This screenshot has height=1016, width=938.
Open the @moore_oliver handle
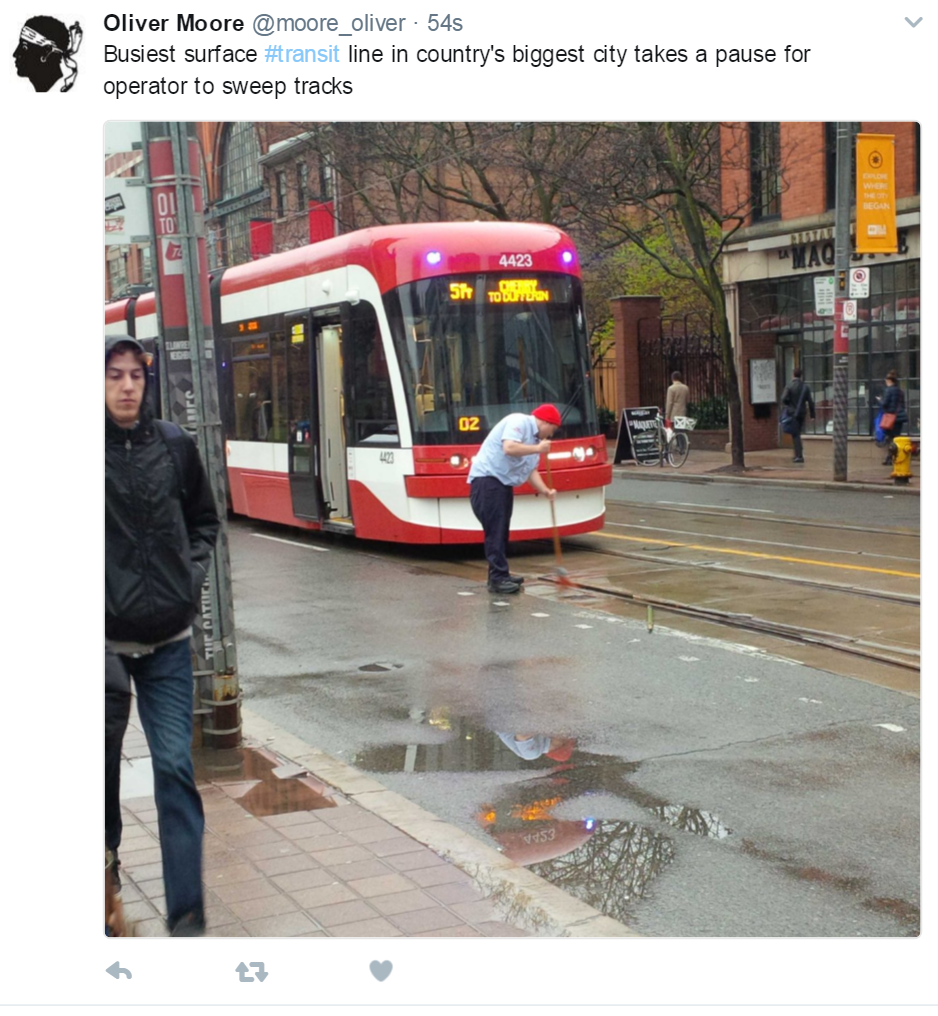pos(328,23)
